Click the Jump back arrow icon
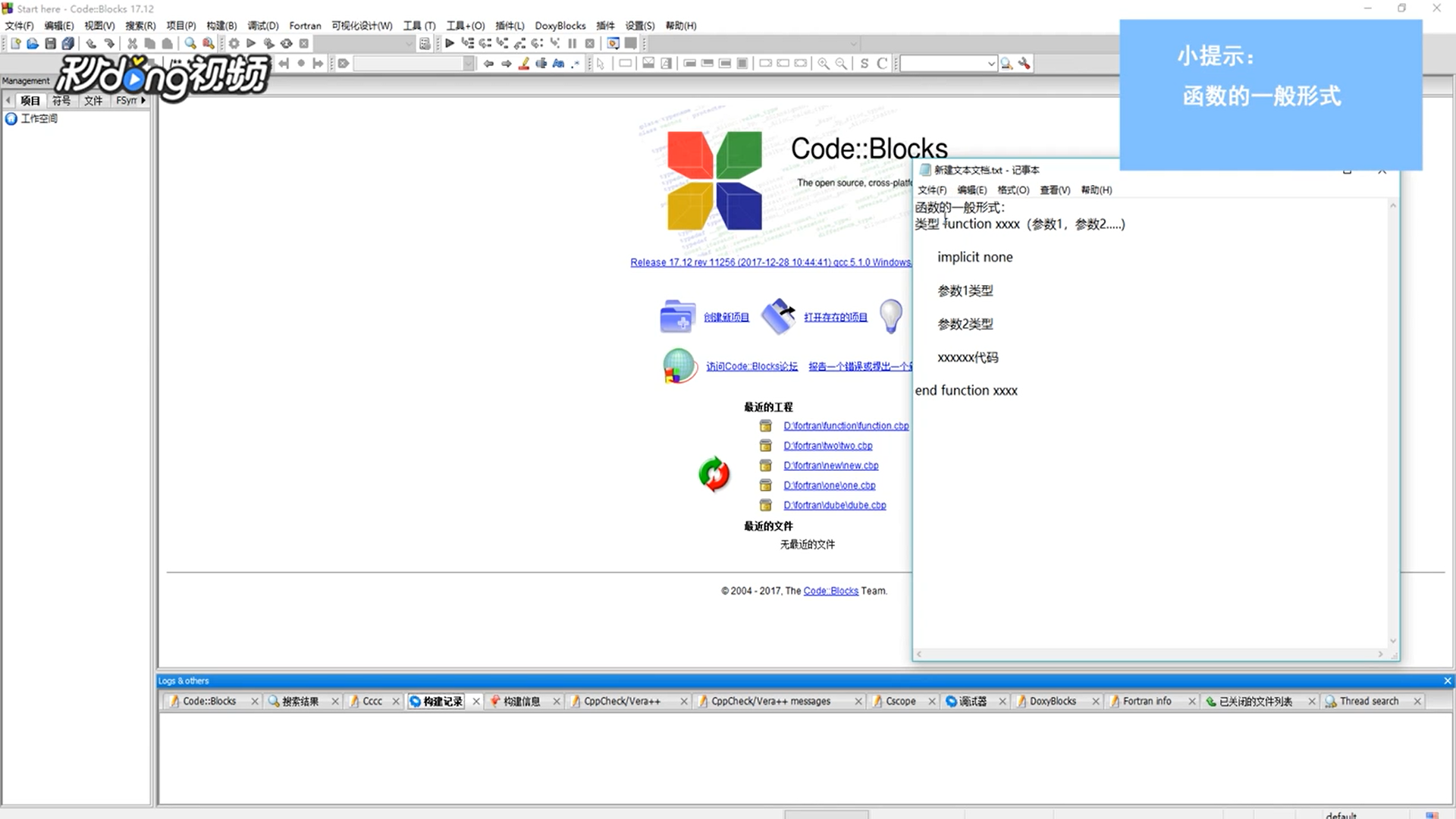Image resolution: width=1456 pixels, height=819 pixels. 489,64
